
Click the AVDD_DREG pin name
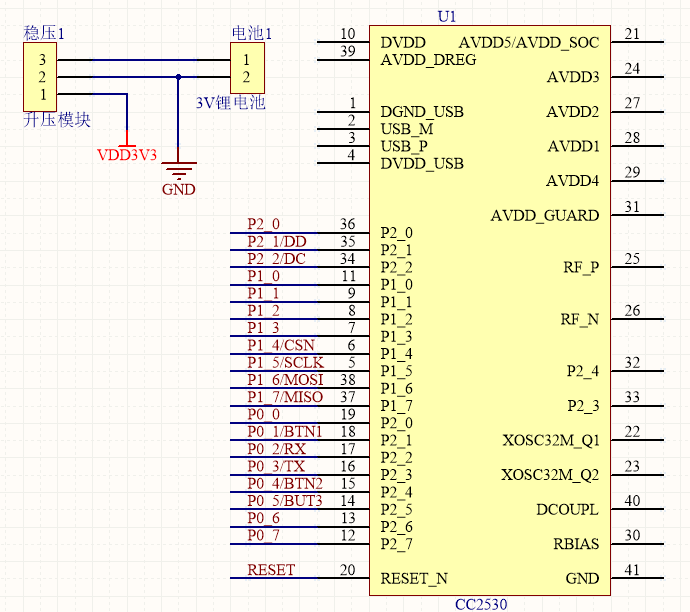tap(428, 60)
